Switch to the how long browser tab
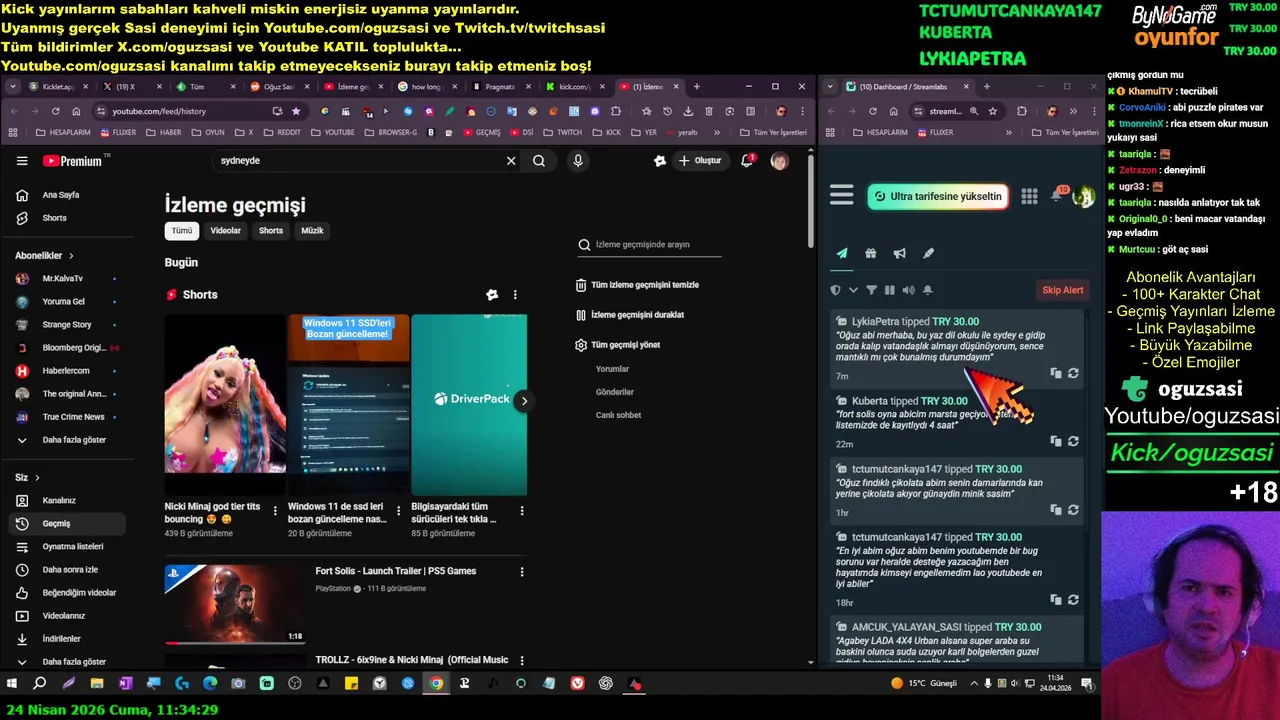1280x720 pixels. [x=425, y=87]
